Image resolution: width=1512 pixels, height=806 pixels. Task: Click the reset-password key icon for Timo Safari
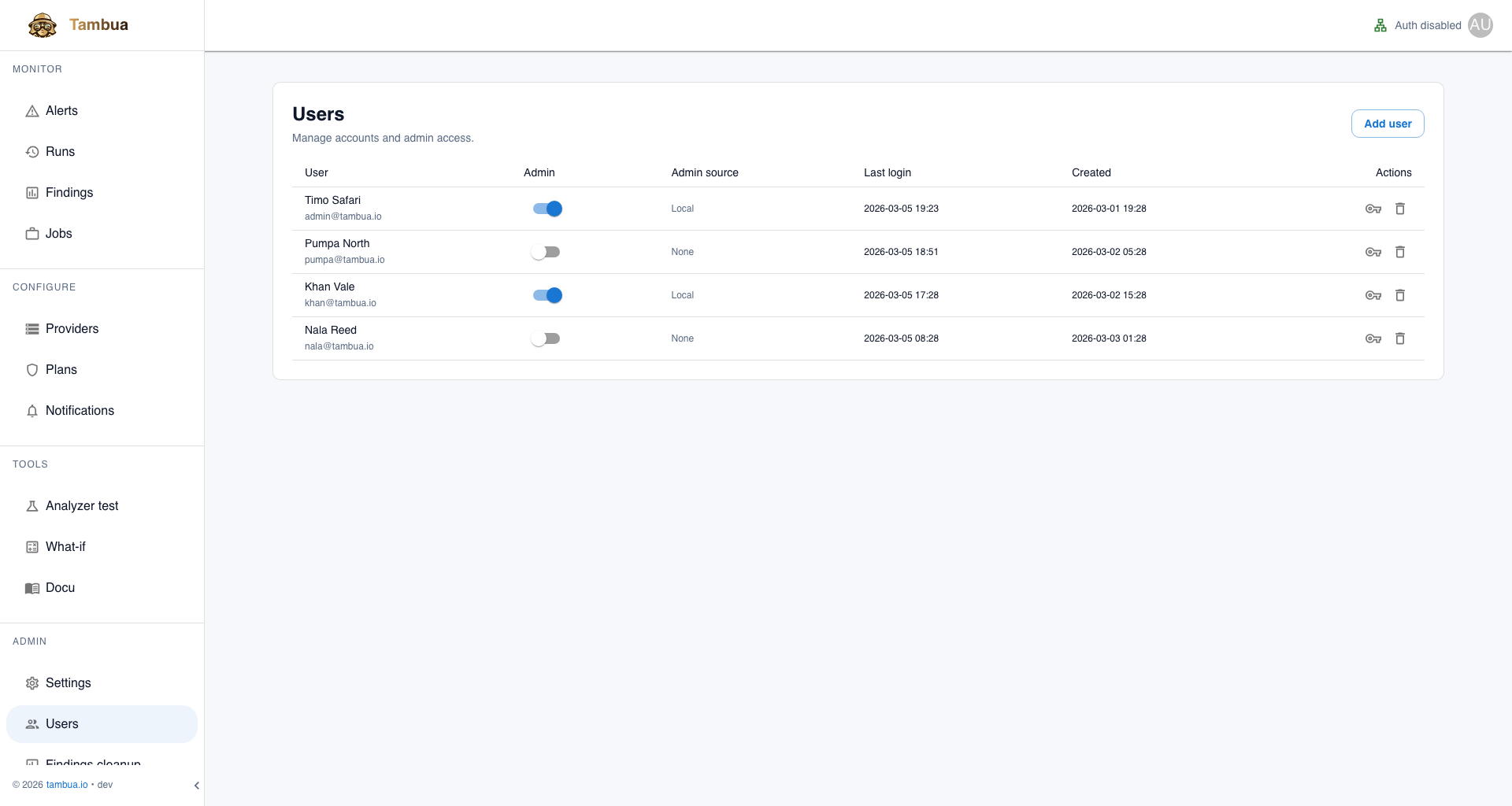1373,209
